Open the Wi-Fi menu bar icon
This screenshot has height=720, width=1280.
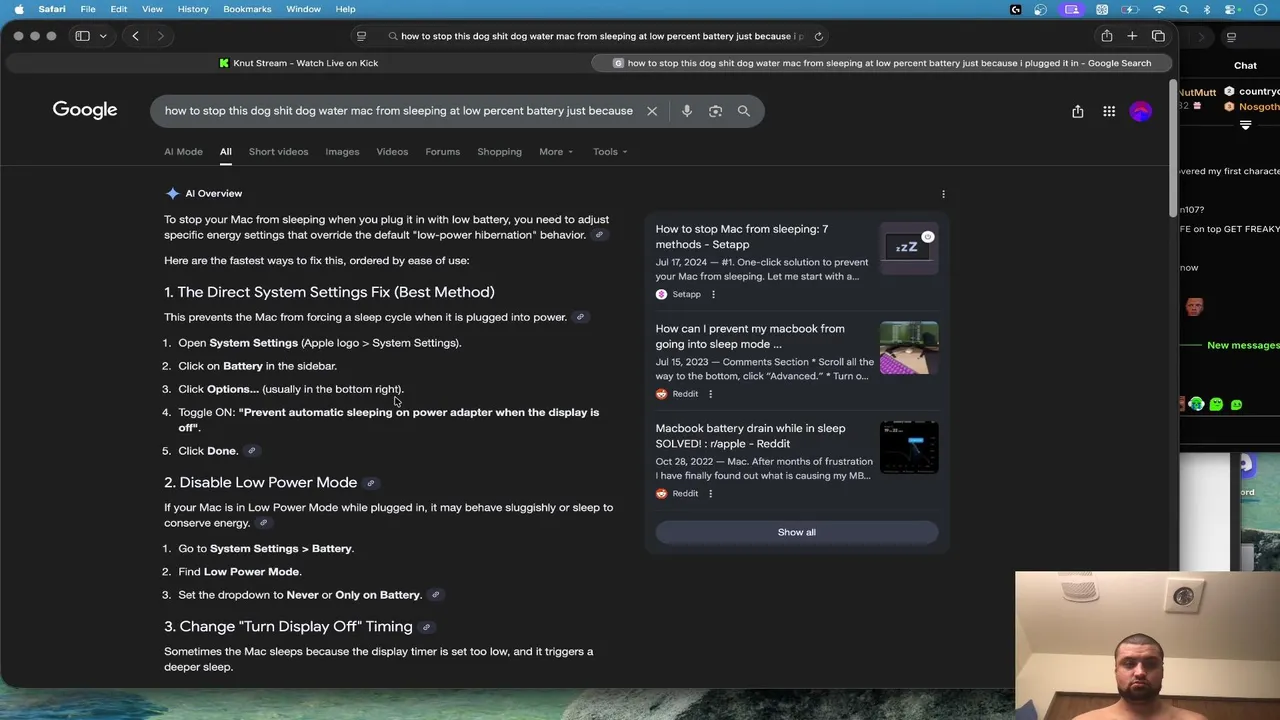point(1159,9)
